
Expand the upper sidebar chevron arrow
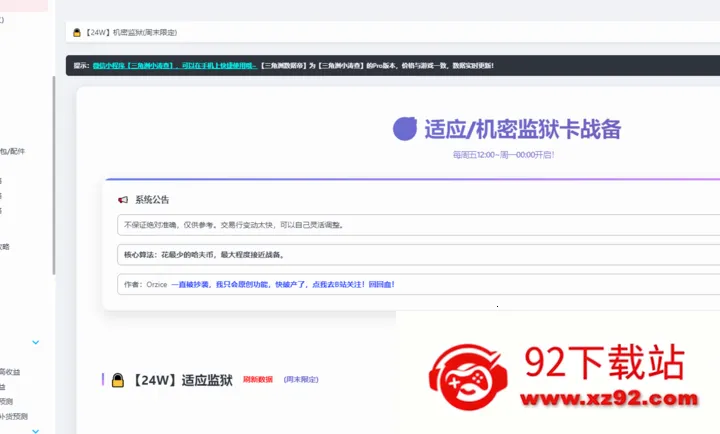click(x=36, y=342)
